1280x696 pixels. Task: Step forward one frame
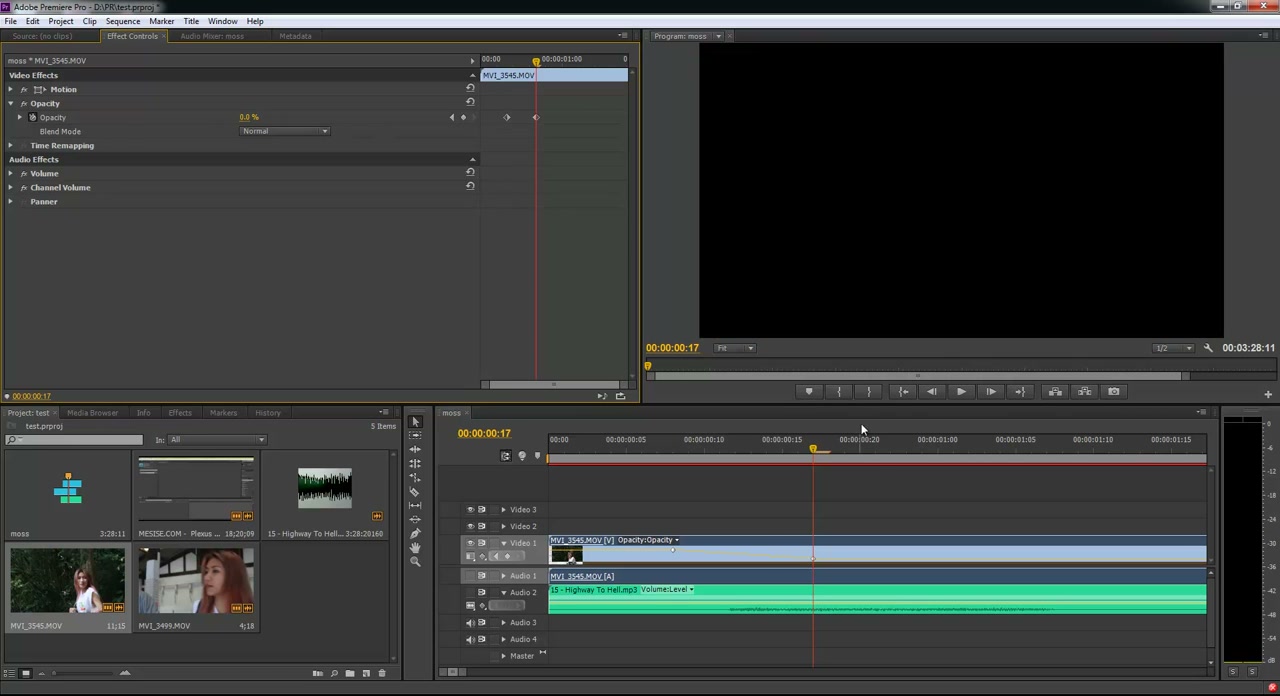(991, 391)
